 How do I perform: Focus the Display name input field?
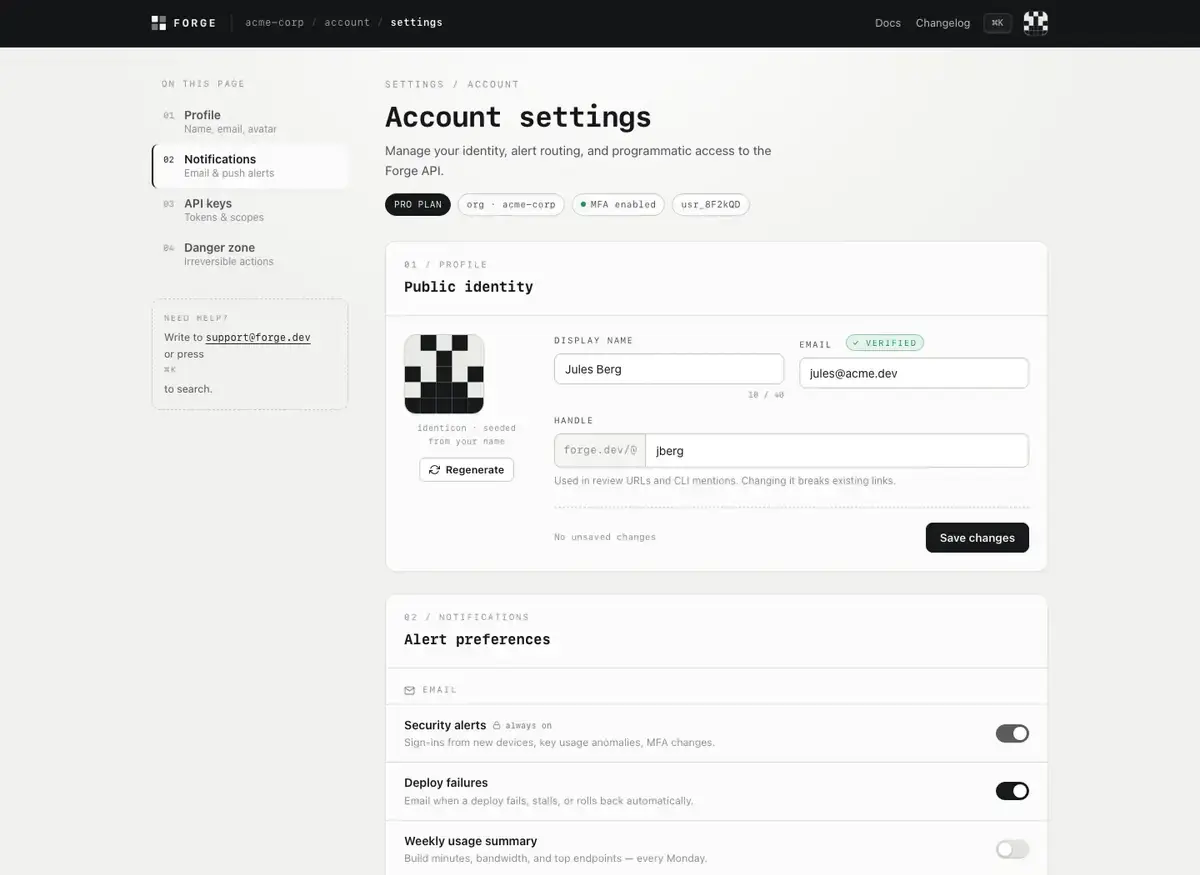click(x=669, y=369)
